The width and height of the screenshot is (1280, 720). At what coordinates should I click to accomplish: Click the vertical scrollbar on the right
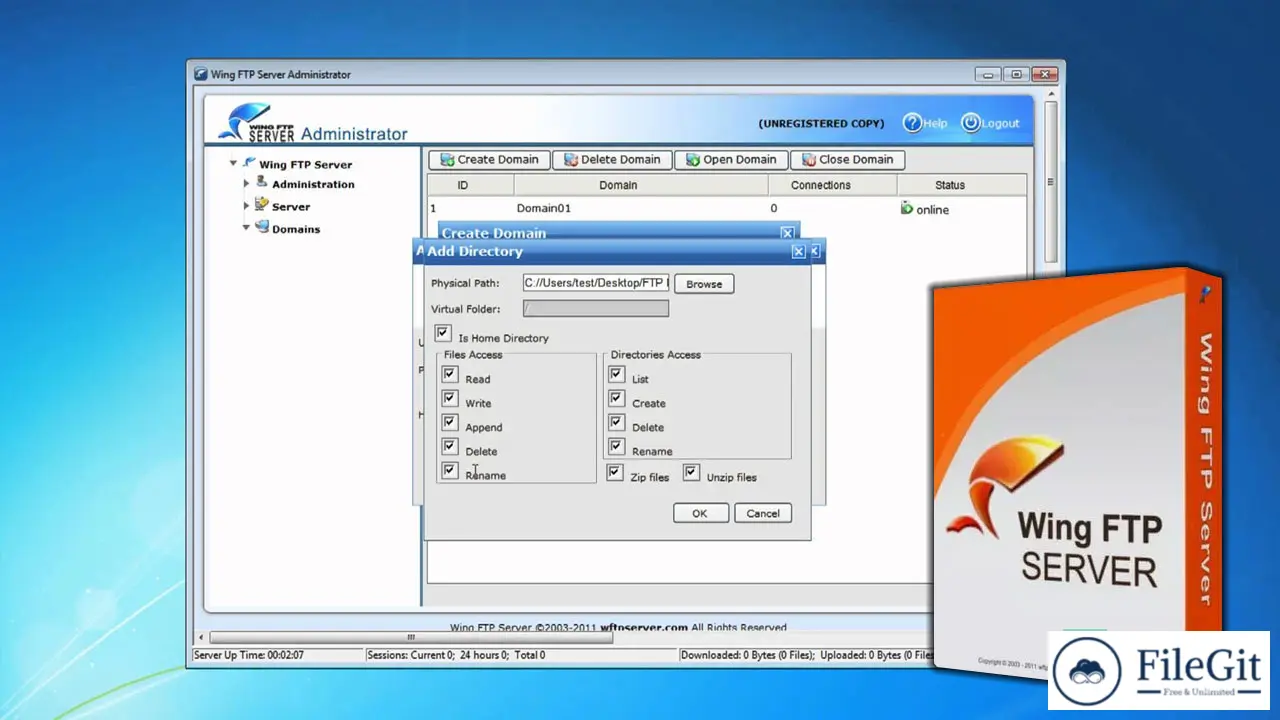click(x=1049, y=182)
